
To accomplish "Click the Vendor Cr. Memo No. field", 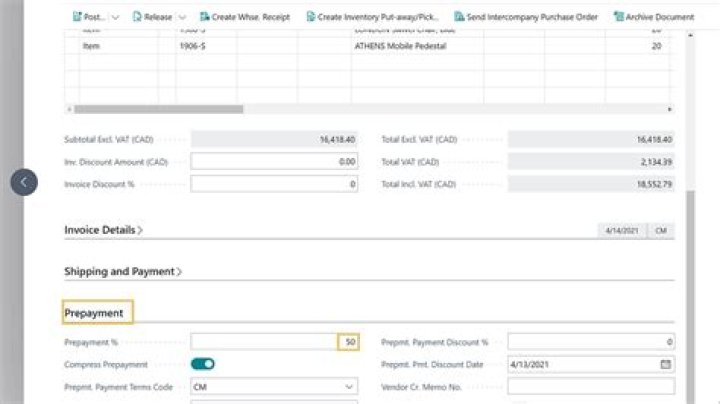I will pos(590,386).
